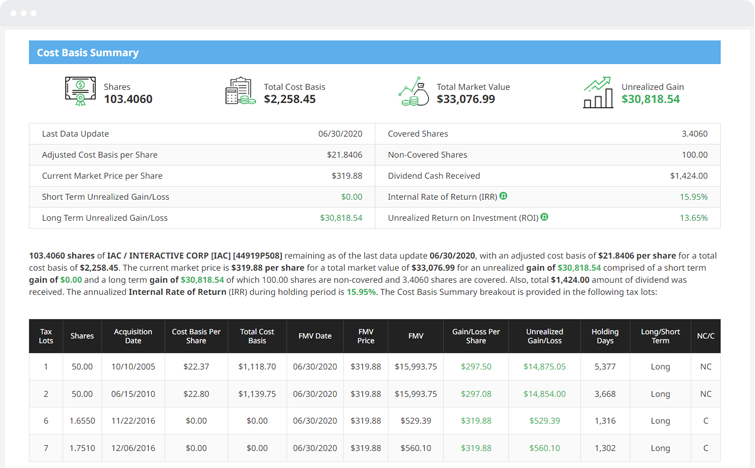755x468 pixels.
Task: Click the Total Market Value money bag icon
Action: (413, 92)
